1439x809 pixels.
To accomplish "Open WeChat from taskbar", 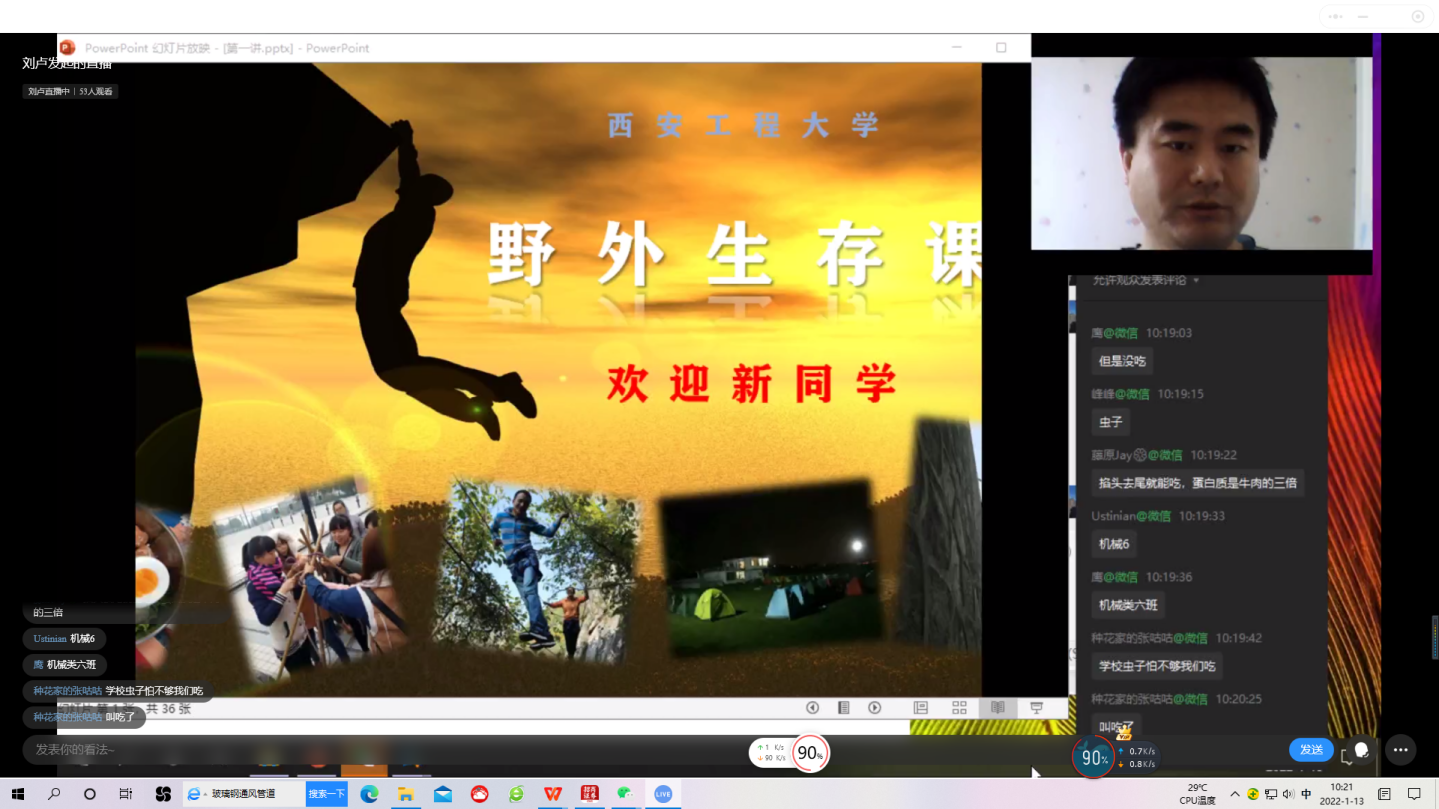I will coord(626,794).
